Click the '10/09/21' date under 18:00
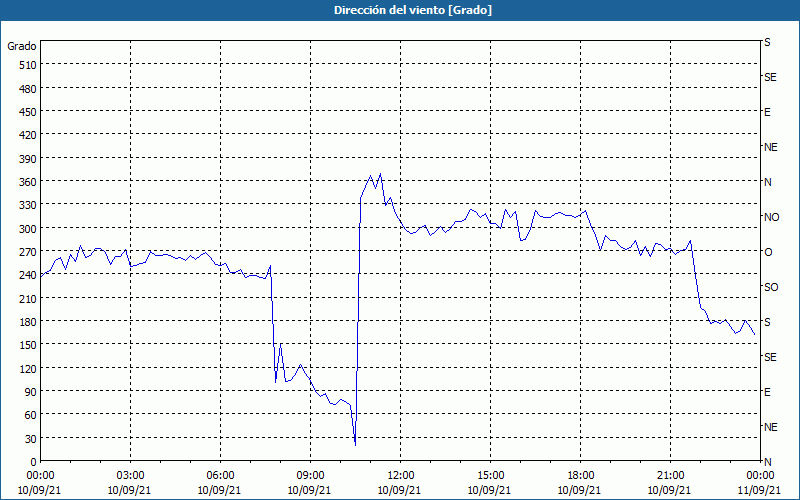The image size is (800, 500). (580, 490)
